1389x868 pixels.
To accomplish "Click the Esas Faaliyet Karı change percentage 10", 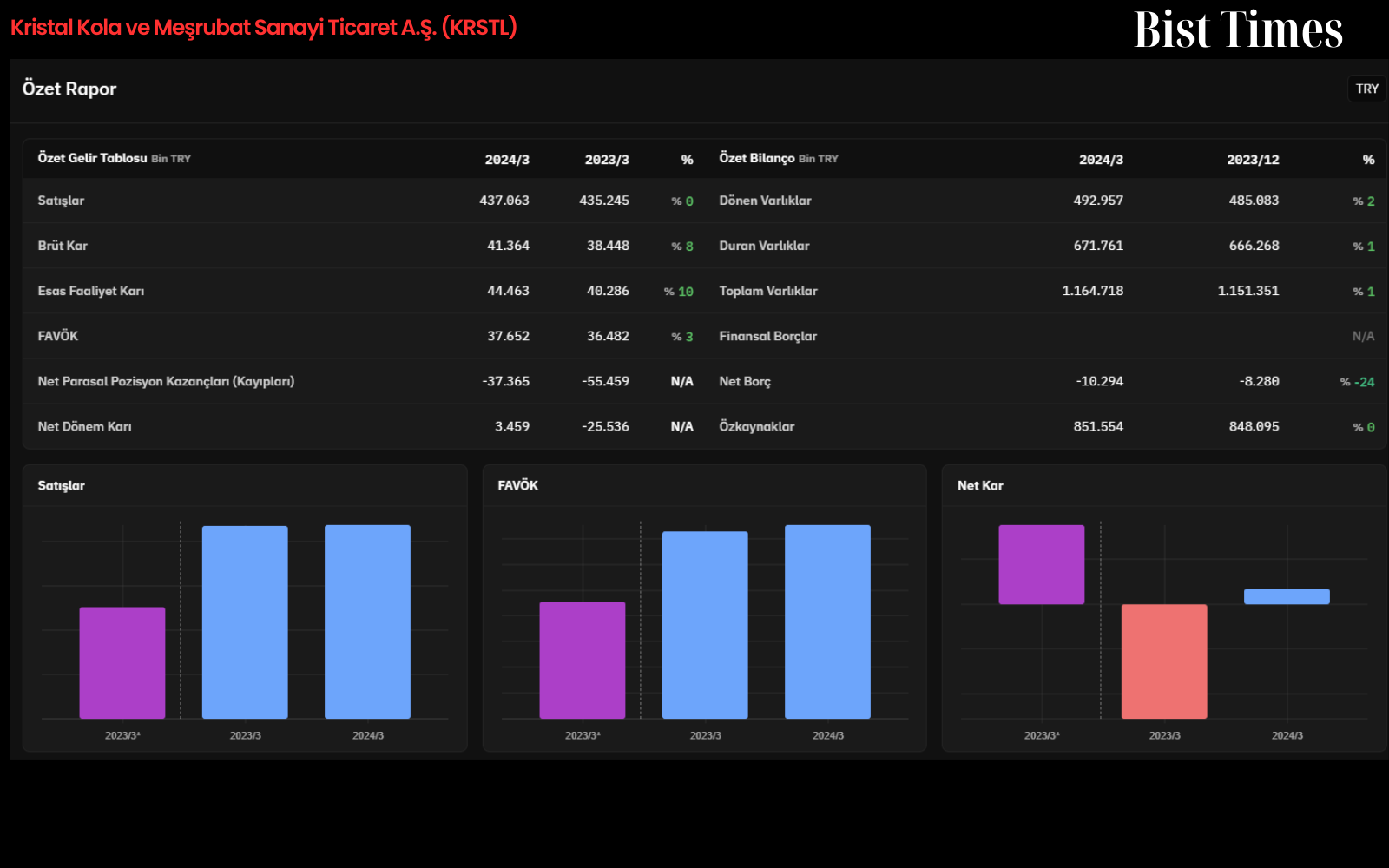I will (678, 292).
